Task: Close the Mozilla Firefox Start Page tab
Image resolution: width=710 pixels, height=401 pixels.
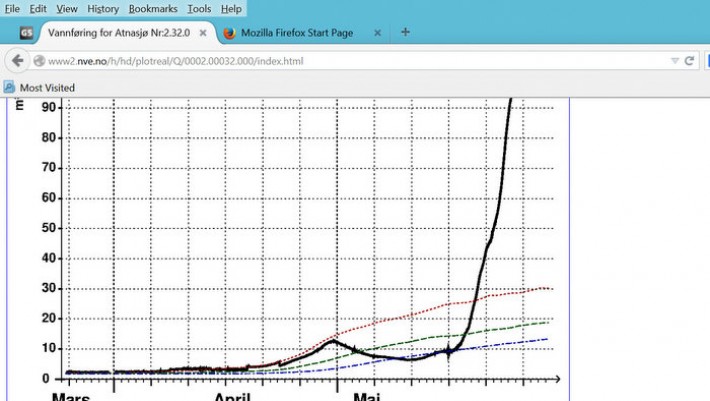Action: (377, 33)
